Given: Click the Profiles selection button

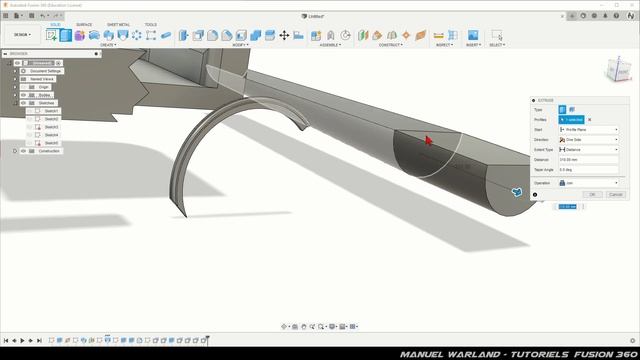Looking at the screenshot, I should pos(571,120).
